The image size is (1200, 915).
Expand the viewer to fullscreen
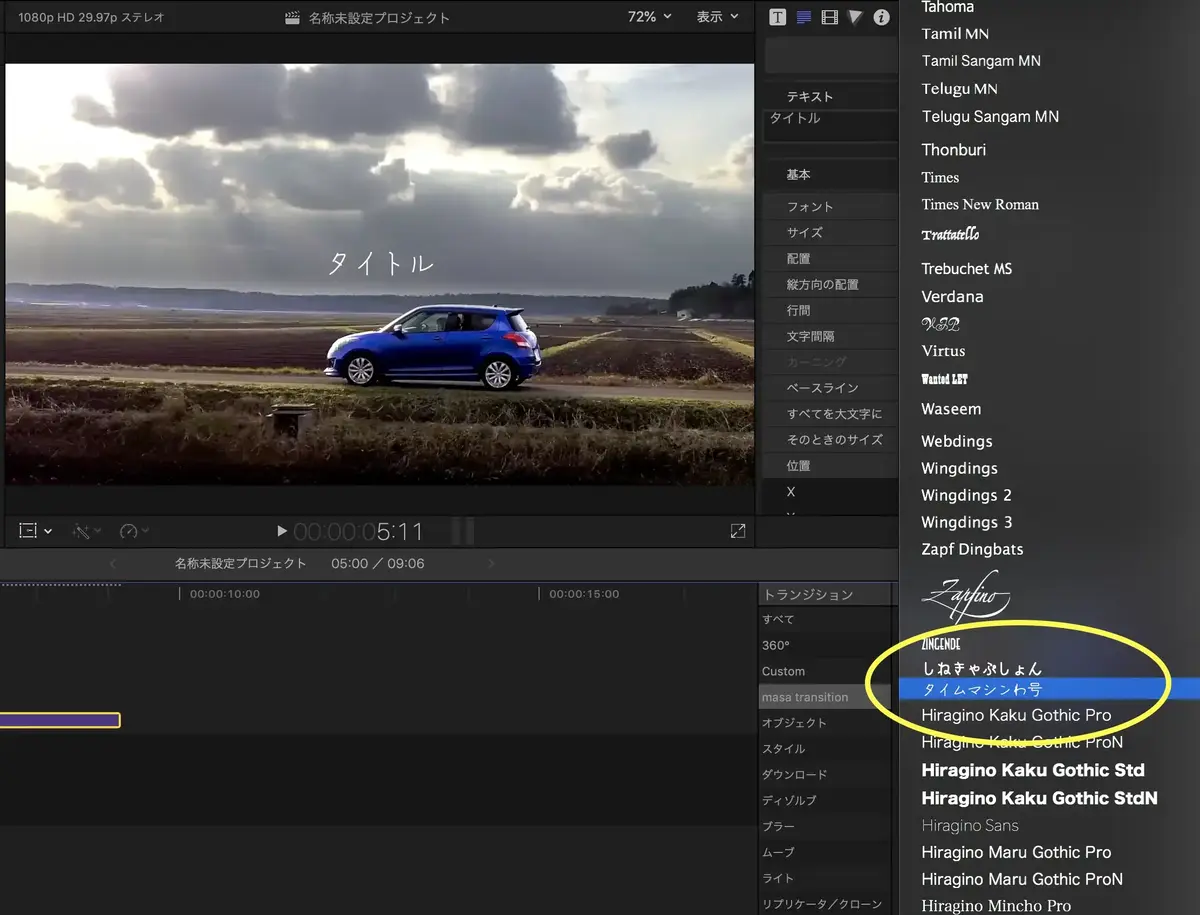738,530
